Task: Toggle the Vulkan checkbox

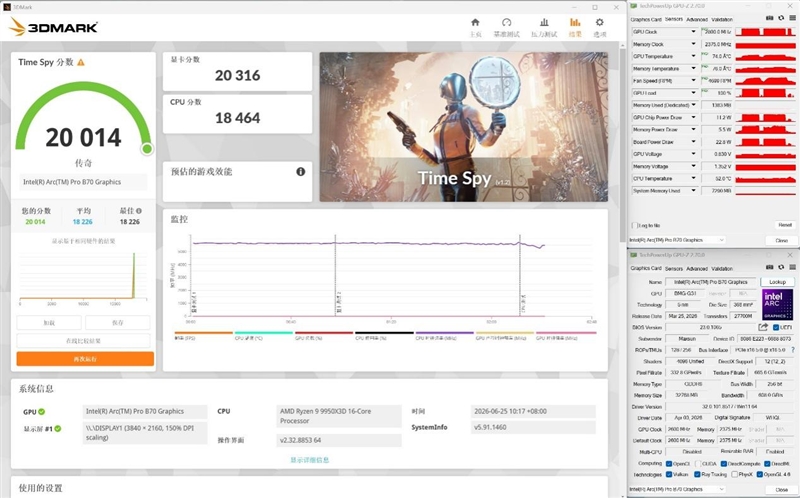Action: 669,475
